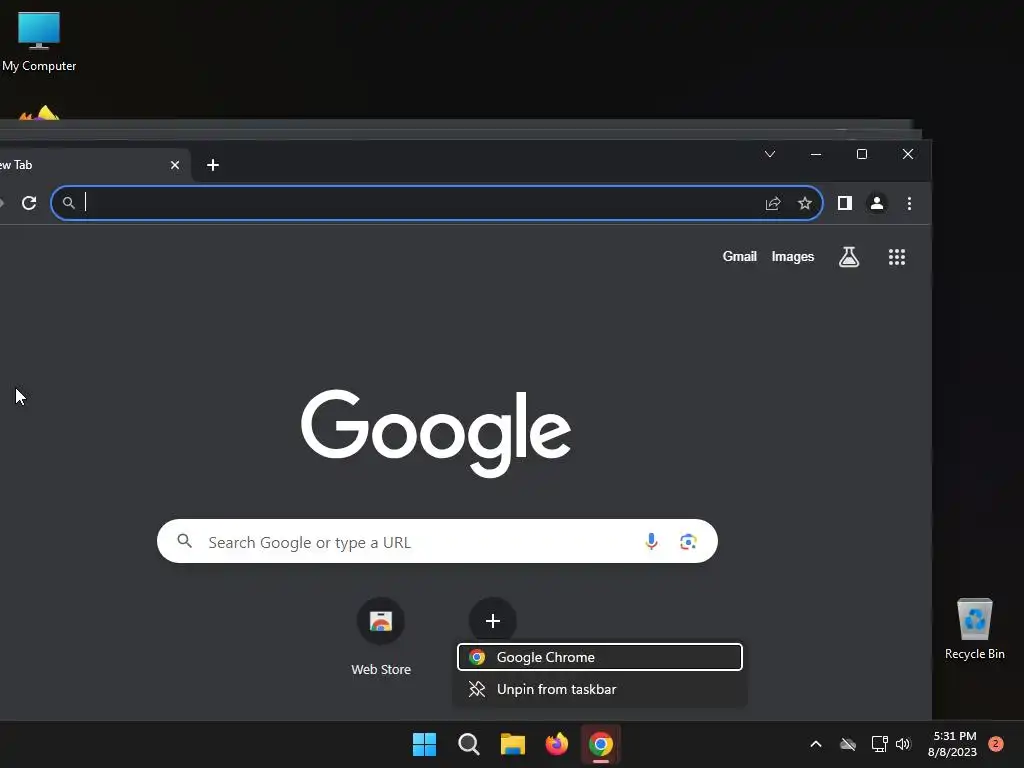The image size is (1024, 768).
Task: Open the Web Store shortcut
Action: (381, 637)
